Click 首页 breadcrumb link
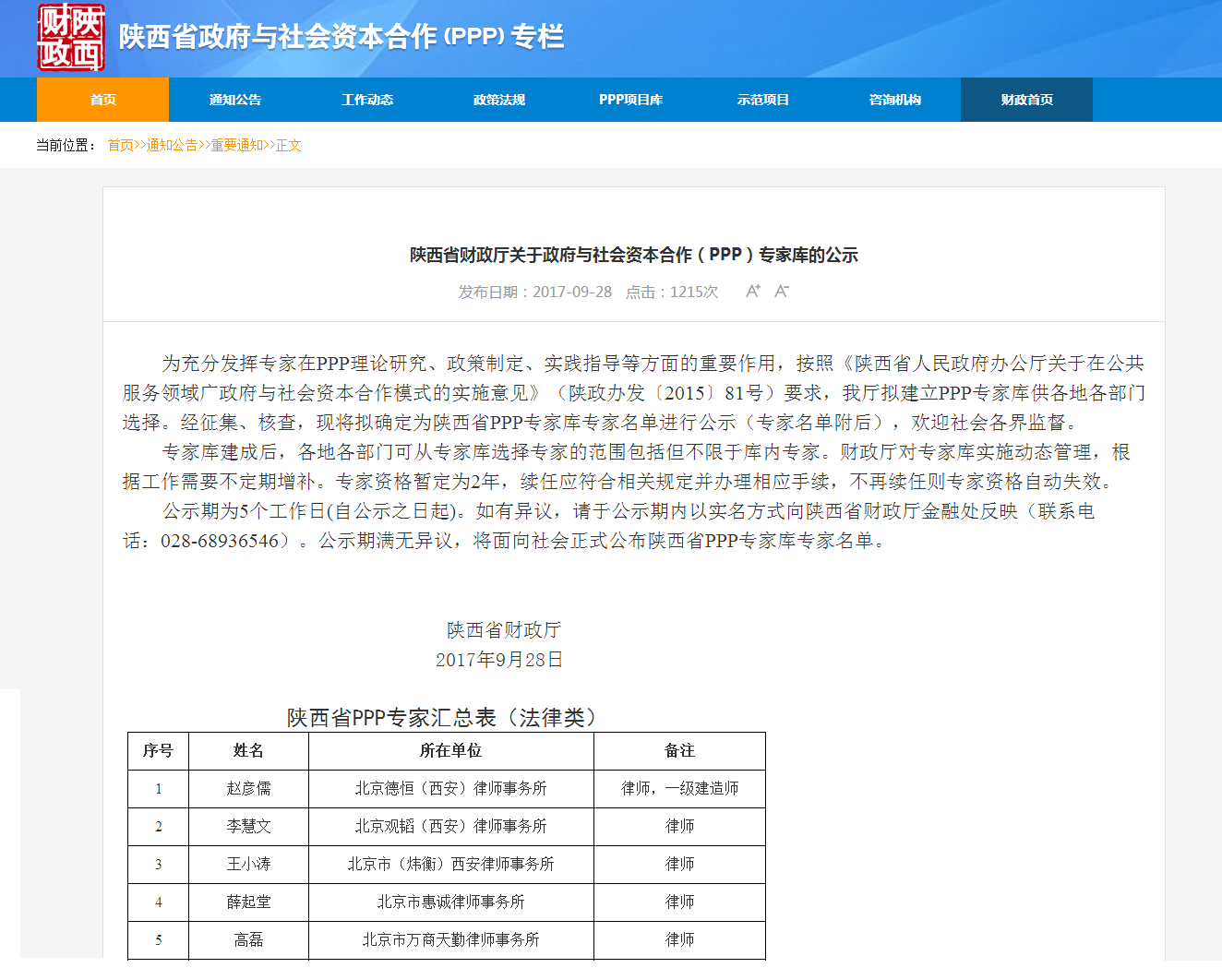This screenshot has width=1222, height=980. 120,145
